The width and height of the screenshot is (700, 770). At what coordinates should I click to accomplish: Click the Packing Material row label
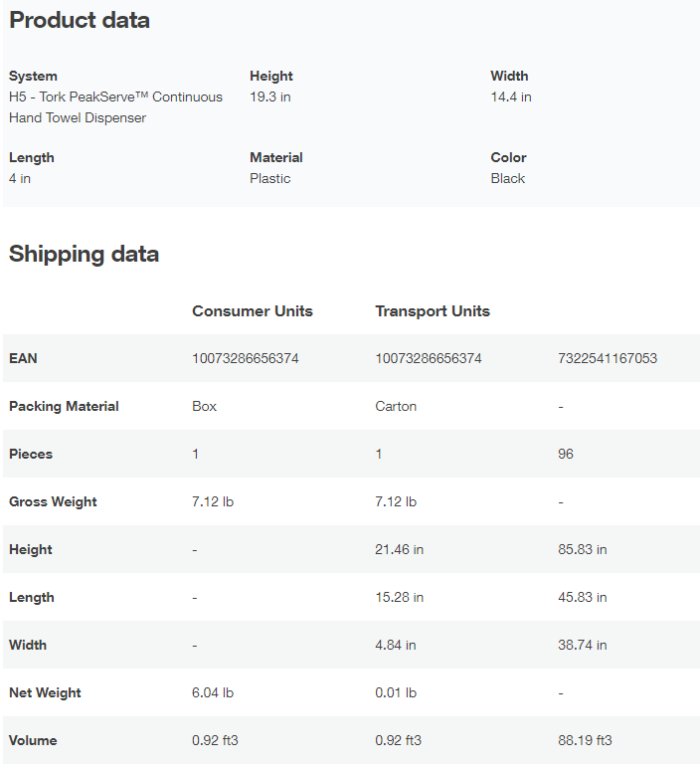(x=64, y=406)
